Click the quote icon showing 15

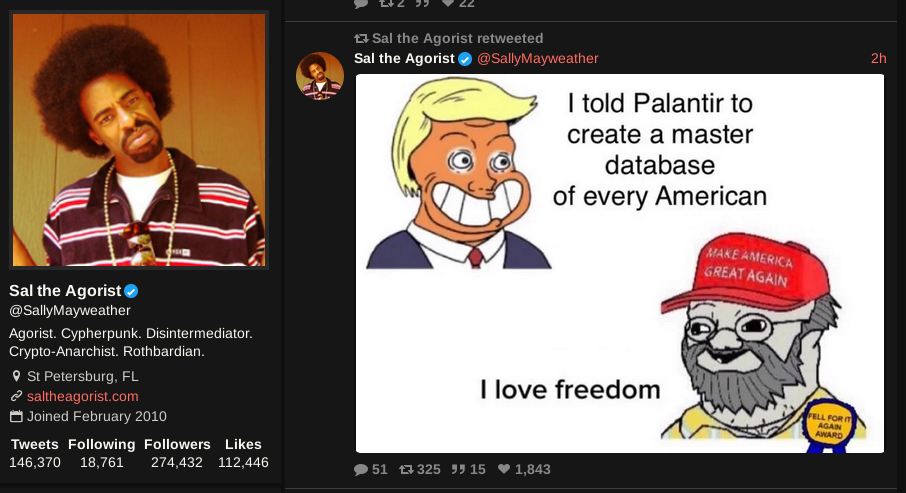click(x=458, y=469)
